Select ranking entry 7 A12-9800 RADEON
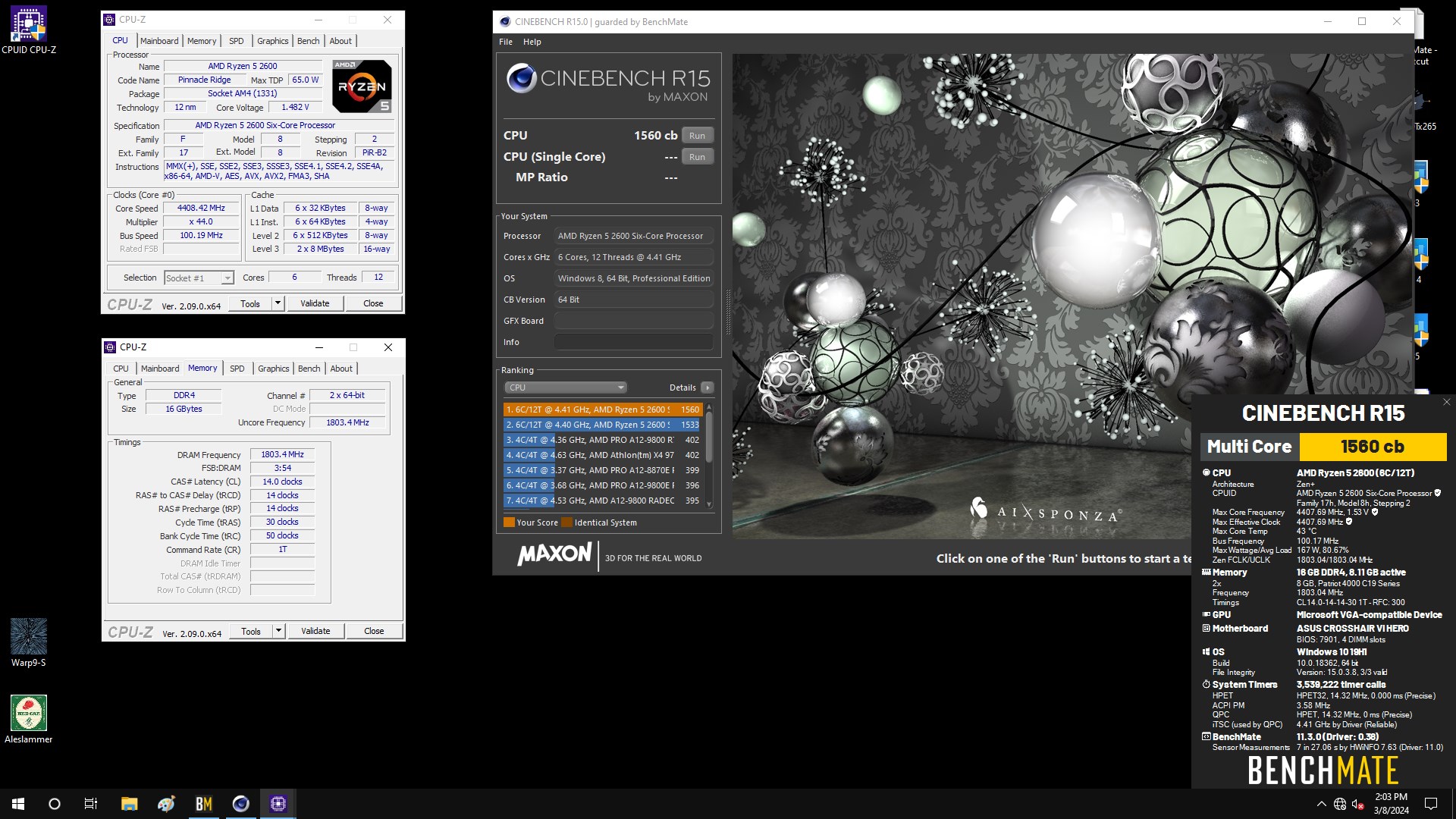 click(604, 500)
